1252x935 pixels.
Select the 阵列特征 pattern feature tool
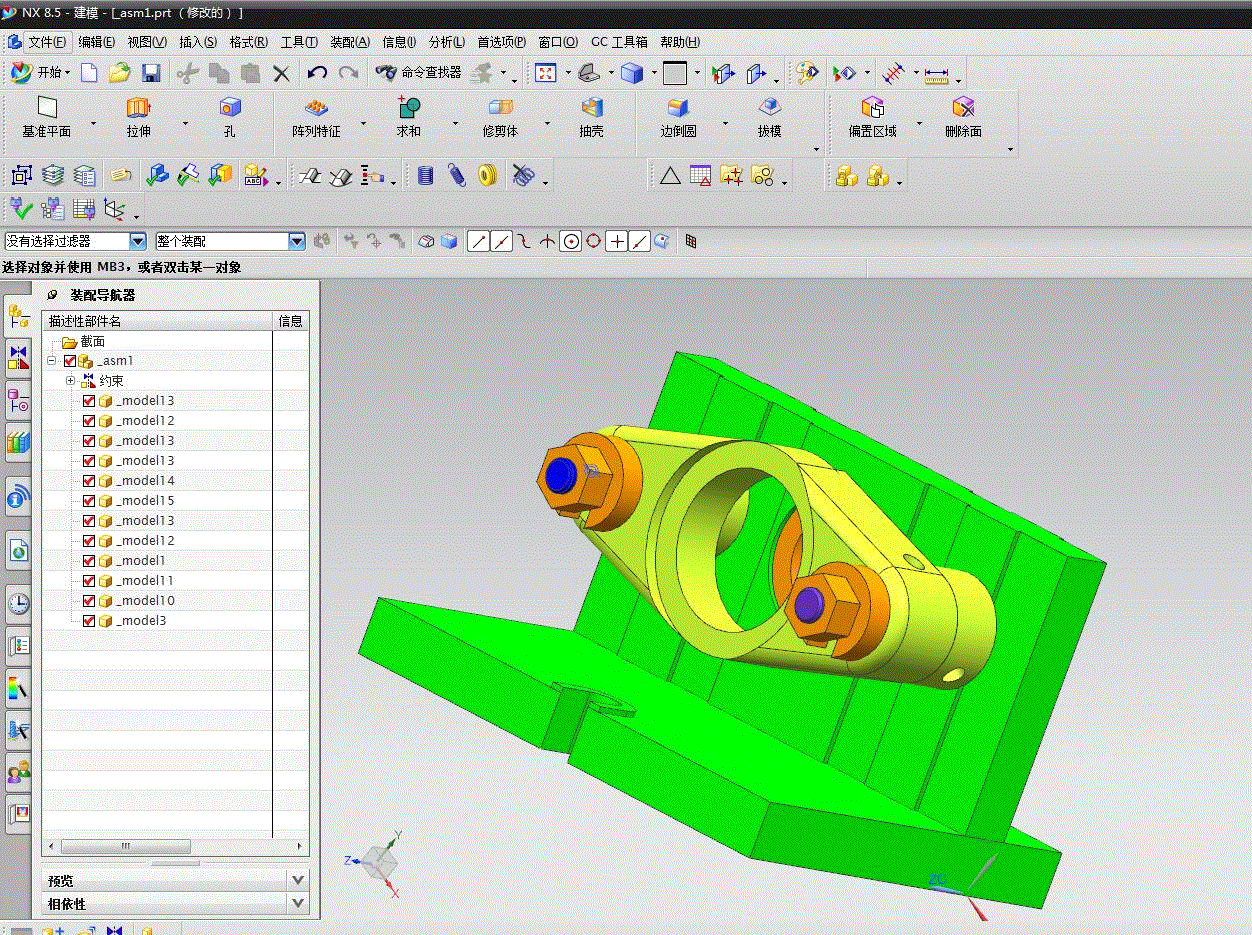[316, 118]
